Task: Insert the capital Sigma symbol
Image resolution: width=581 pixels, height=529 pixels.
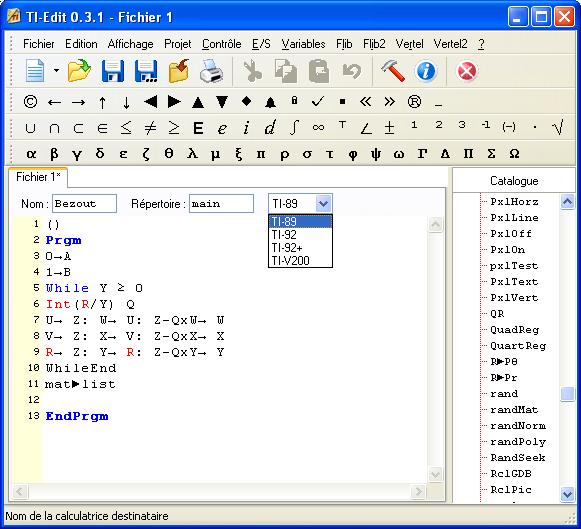Action: (491, 153)
